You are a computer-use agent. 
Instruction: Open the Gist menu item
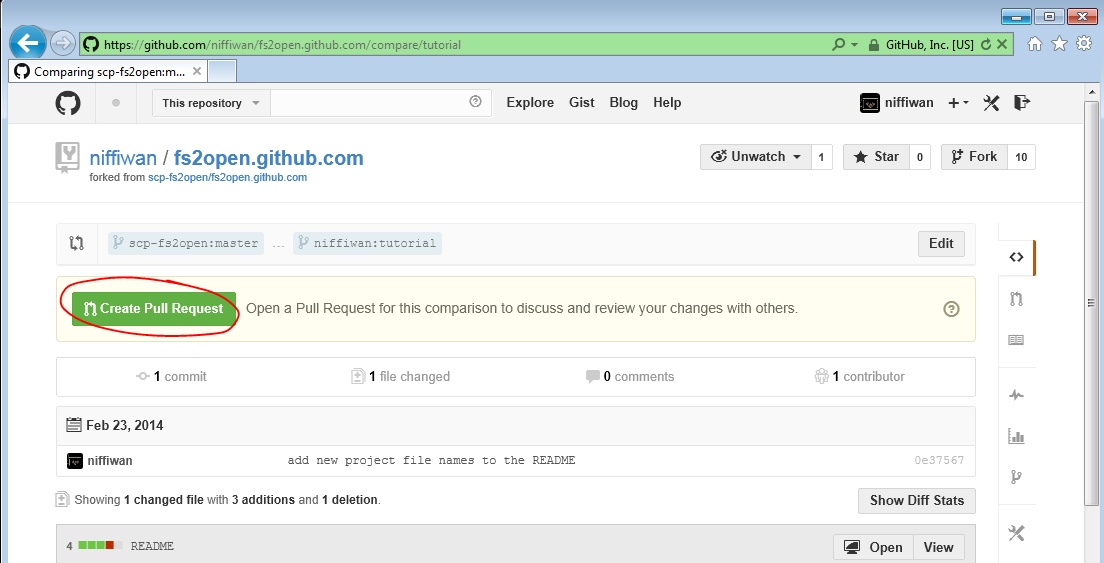581,102
